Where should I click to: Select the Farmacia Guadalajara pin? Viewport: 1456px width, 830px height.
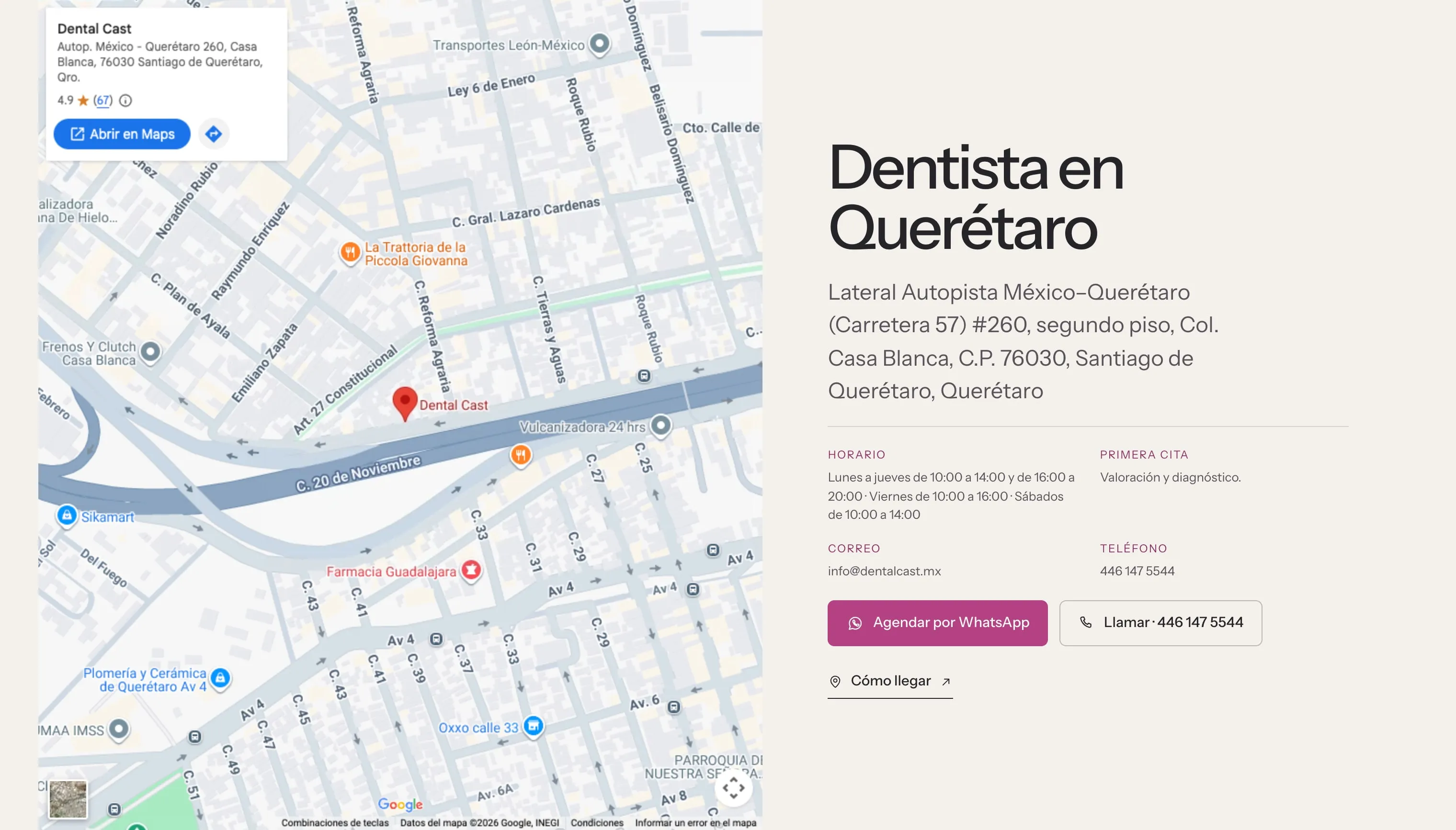tap(471, 570)
